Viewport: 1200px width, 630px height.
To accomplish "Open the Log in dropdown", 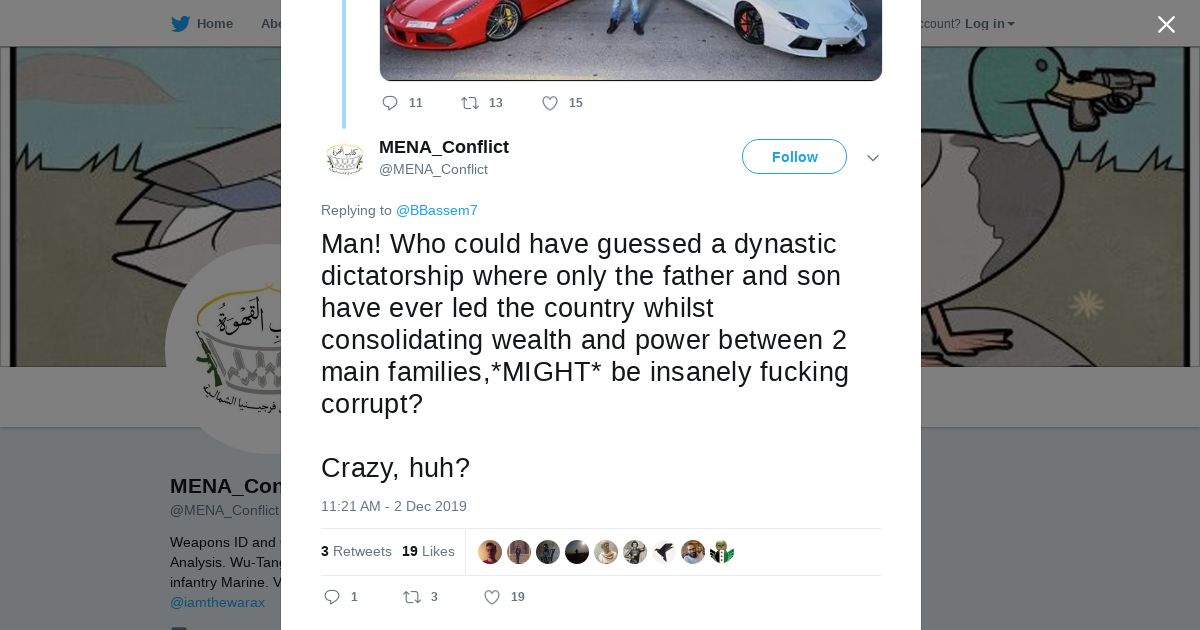I will [x=989, y=24].
